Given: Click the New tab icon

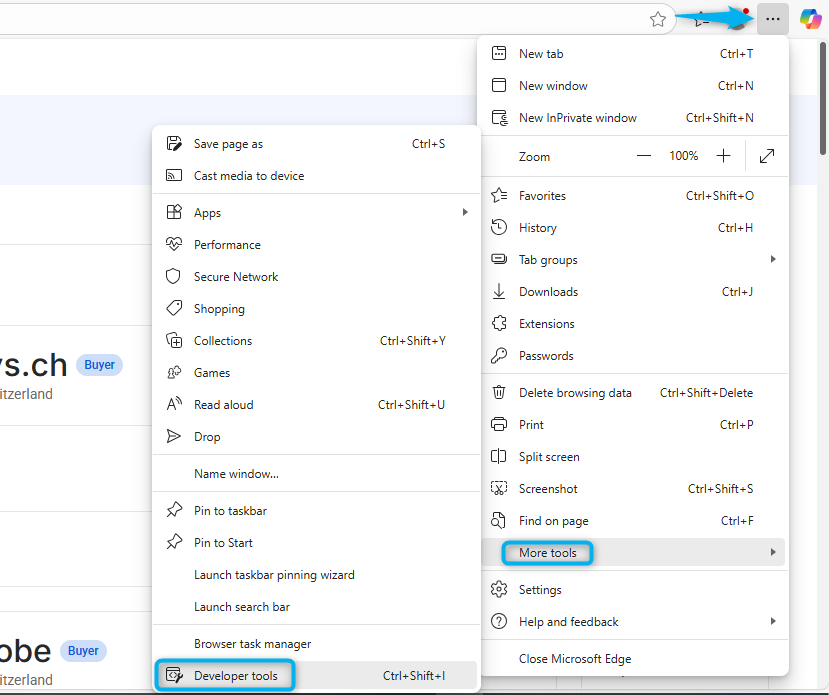Looking at the screenshot, I should click(x=499, y=53).
